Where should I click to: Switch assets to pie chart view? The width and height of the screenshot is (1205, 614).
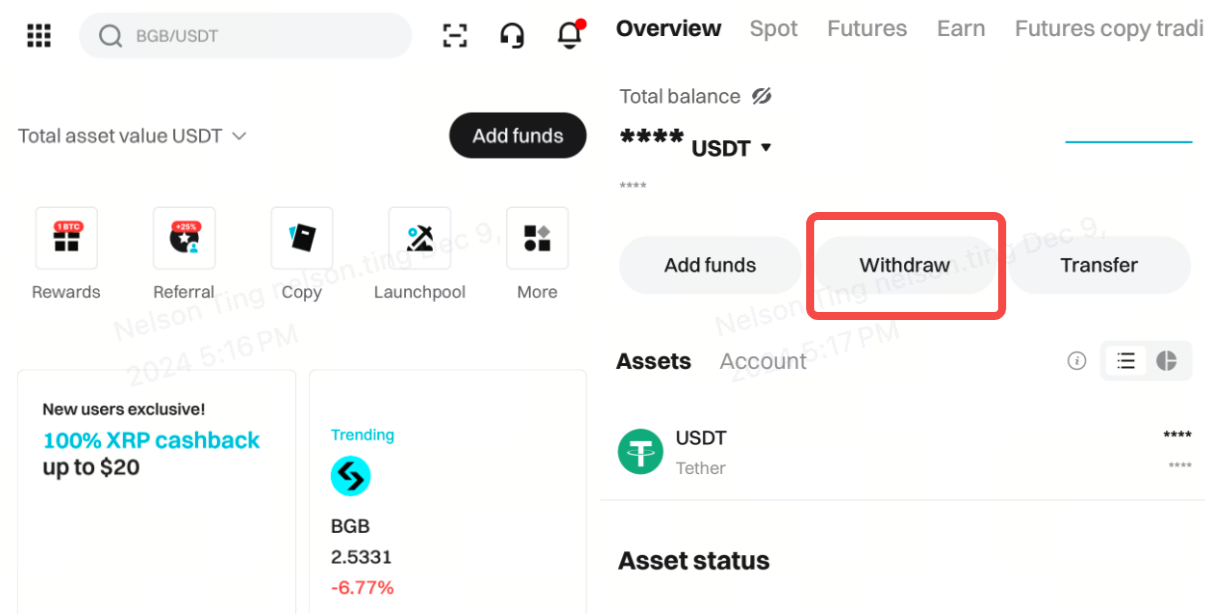(1166, 361)
